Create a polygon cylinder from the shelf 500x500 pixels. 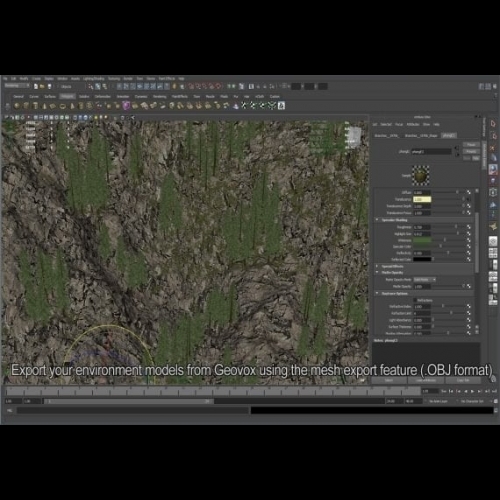[35, 106]
